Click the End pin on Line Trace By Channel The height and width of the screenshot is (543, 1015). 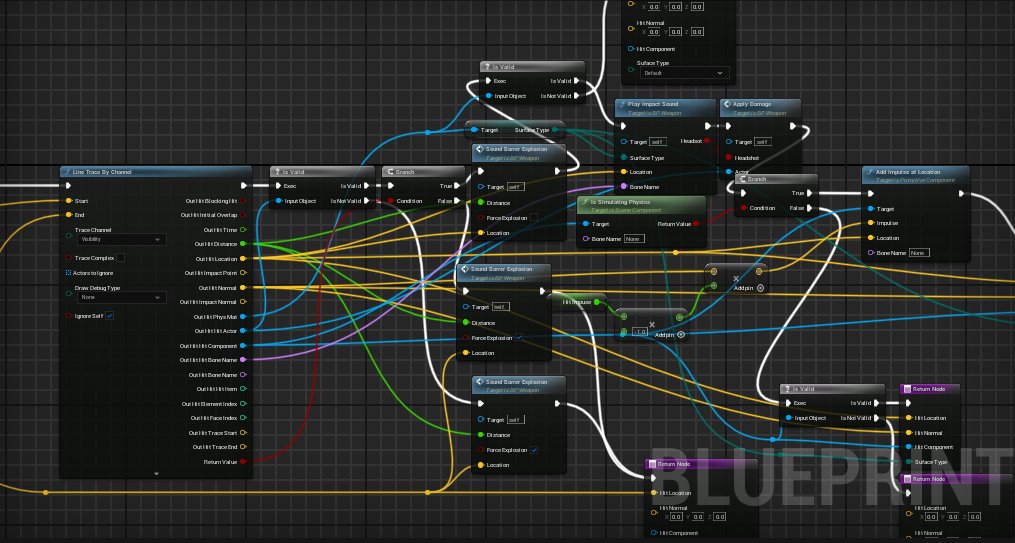[x=69, y=215]
